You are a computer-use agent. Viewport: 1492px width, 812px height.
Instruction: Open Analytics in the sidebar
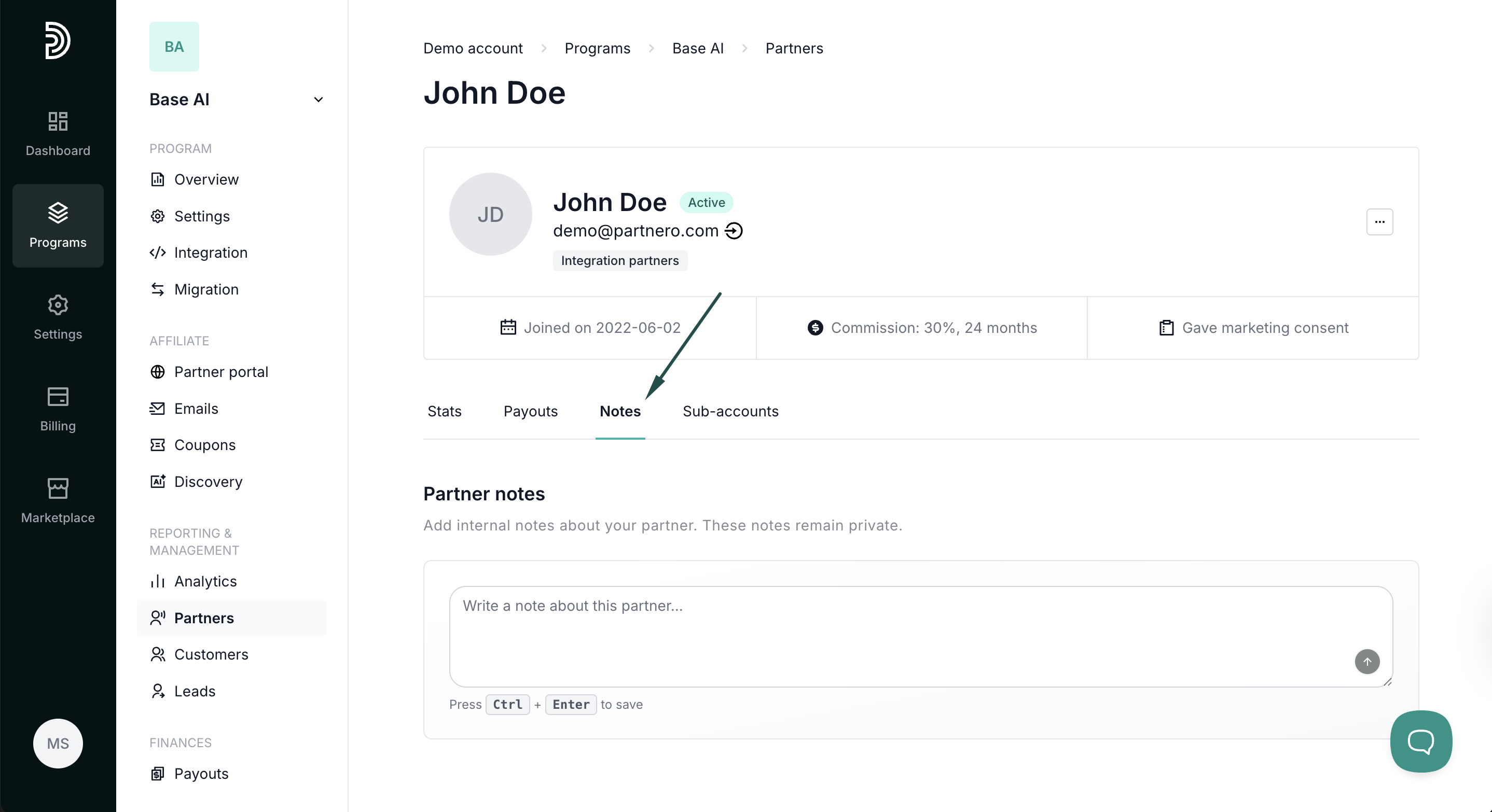coord(205,581)
